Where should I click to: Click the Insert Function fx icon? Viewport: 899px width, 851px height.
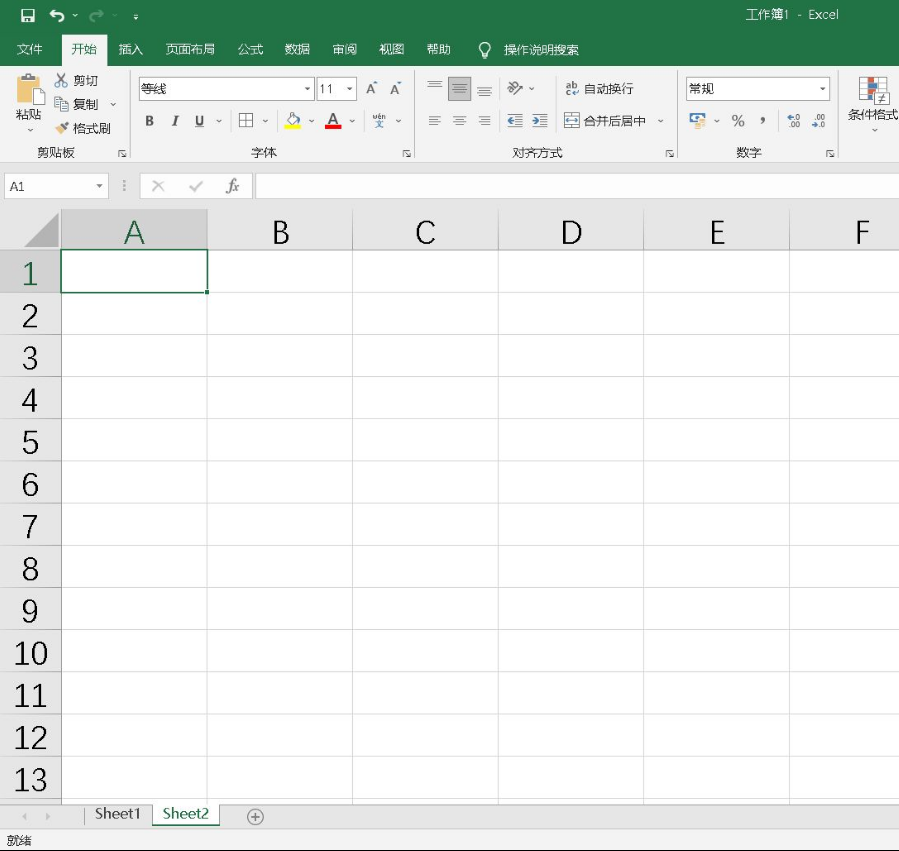click(x=232, y=186)
